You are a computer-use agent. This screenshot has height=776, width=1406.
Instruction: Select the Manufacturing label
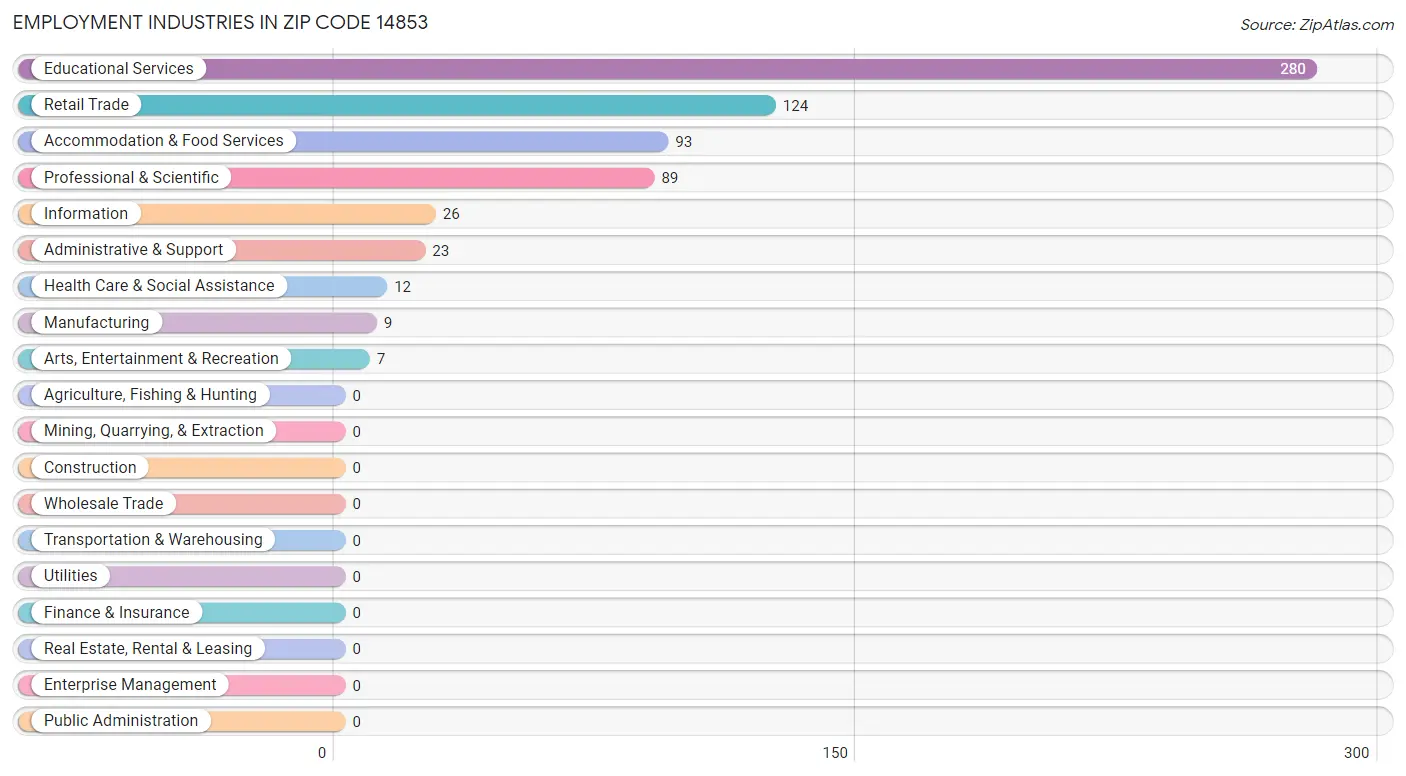(x=96, y=322)
